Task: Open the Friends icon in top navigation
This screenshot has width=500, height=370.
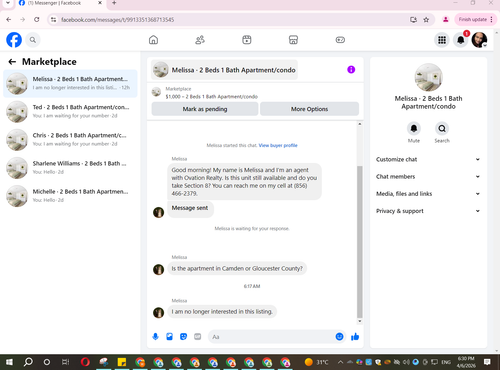Action: click(200, 40)
